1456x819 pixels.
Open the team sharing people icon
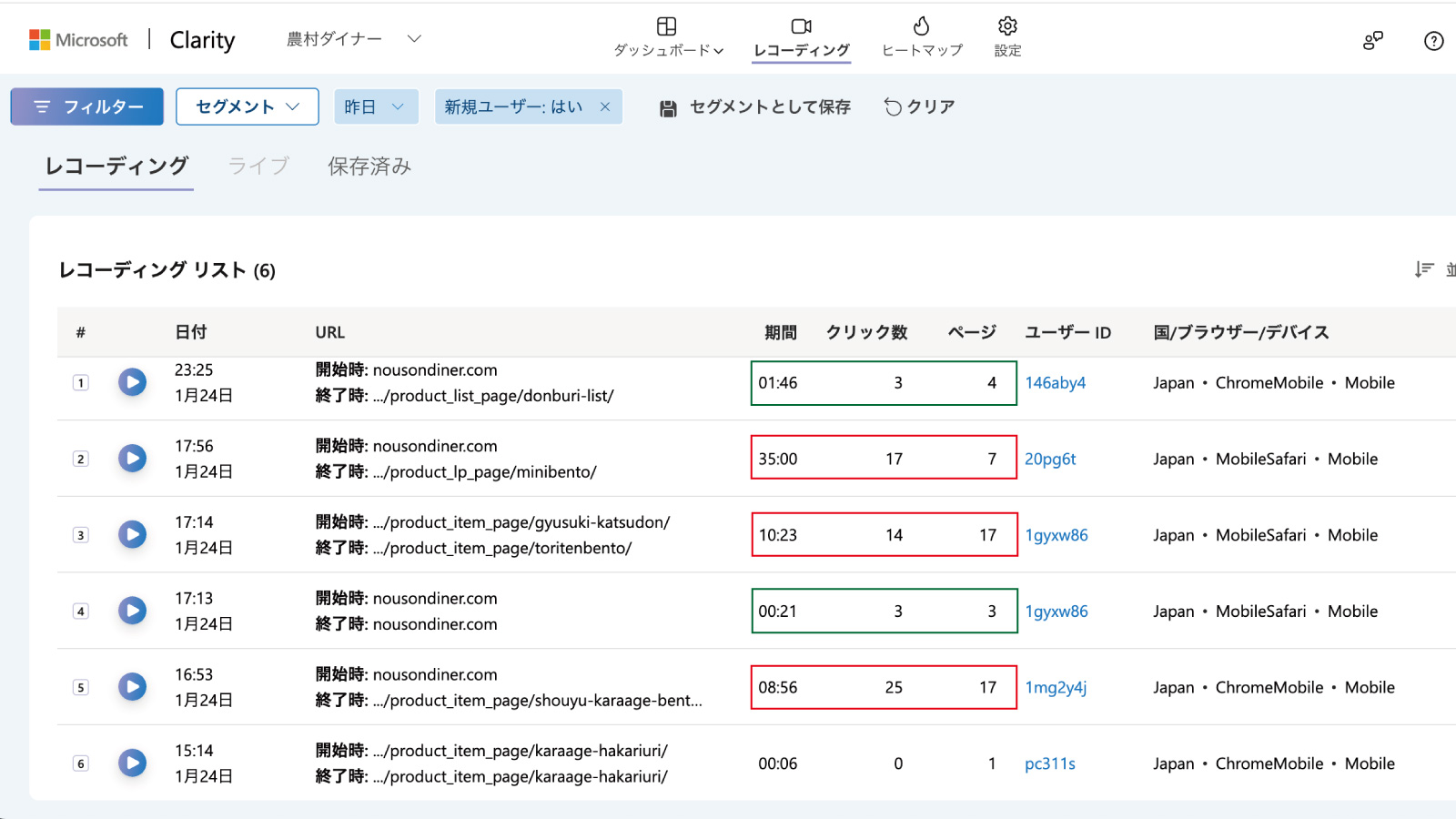(1372, 41)
